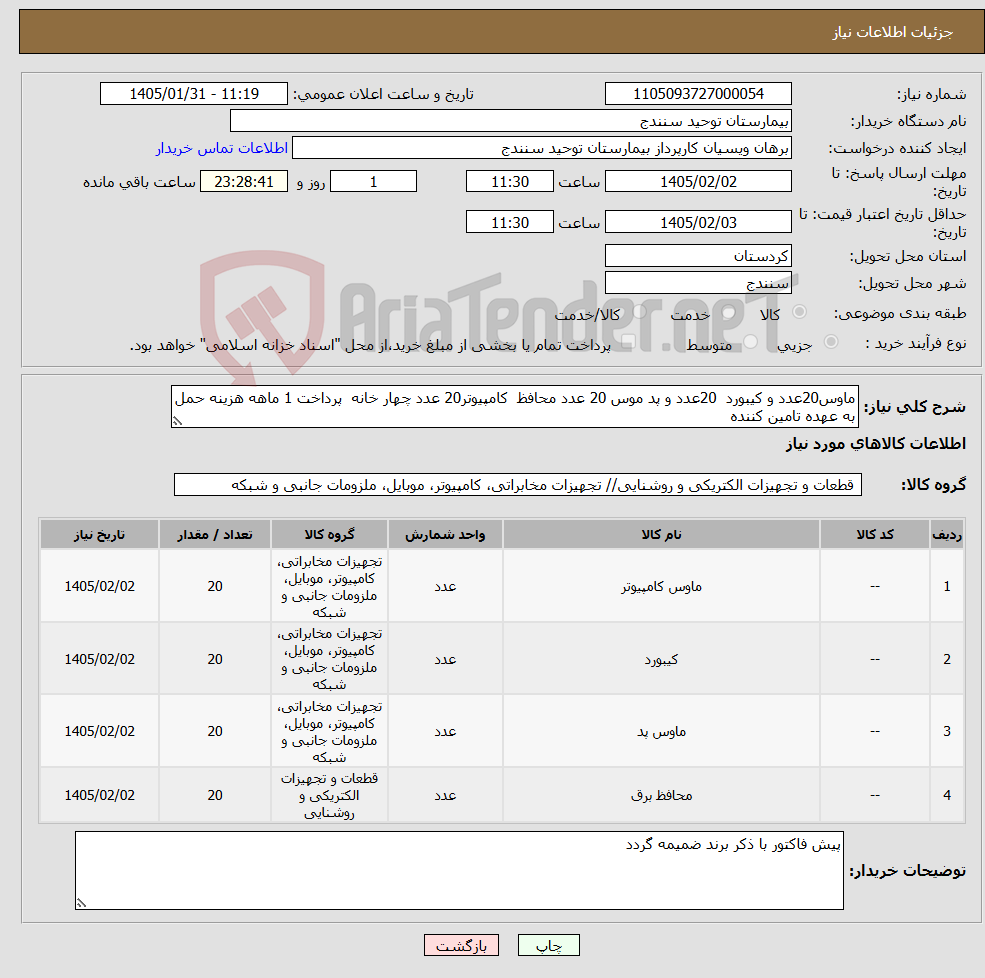Click the ردیف column header
Screen dimensions: 985x978
947,535
